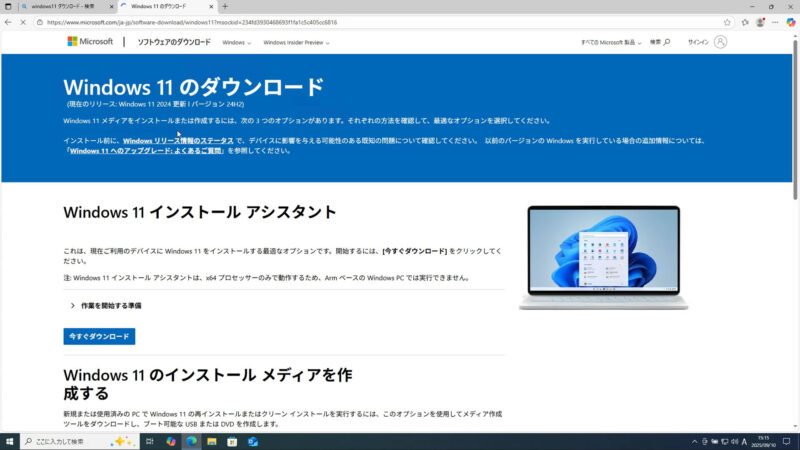Open the Windows リリース情報のステータス link
The width and height of the screenshot is (800, 450).
pos(178,141)
